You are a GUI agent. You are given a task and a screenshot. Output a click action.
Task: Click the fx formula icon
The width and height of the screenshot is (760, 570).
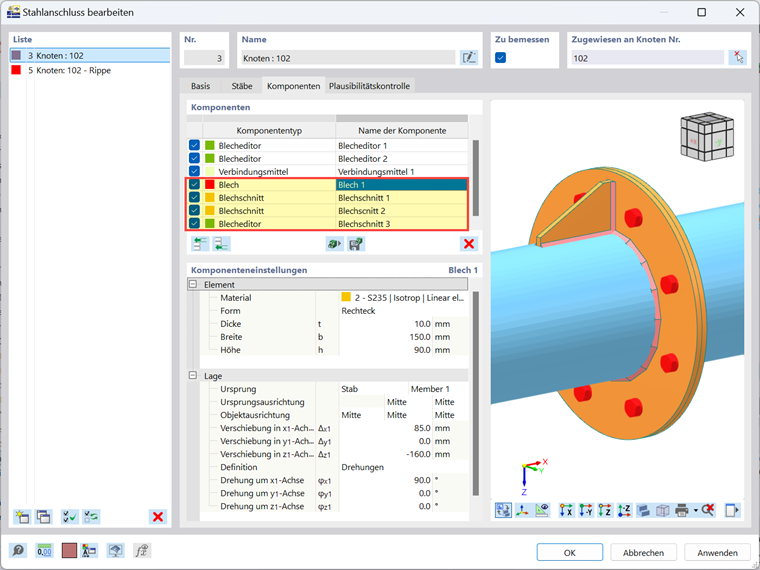coord(142,551)
